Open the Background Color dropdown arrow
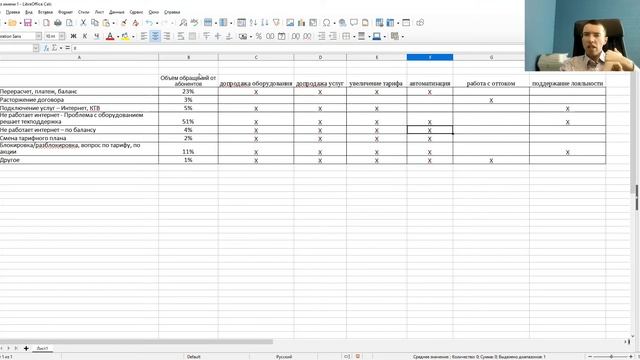This screenshot has width=640, height=360. (x=384, y=37)
